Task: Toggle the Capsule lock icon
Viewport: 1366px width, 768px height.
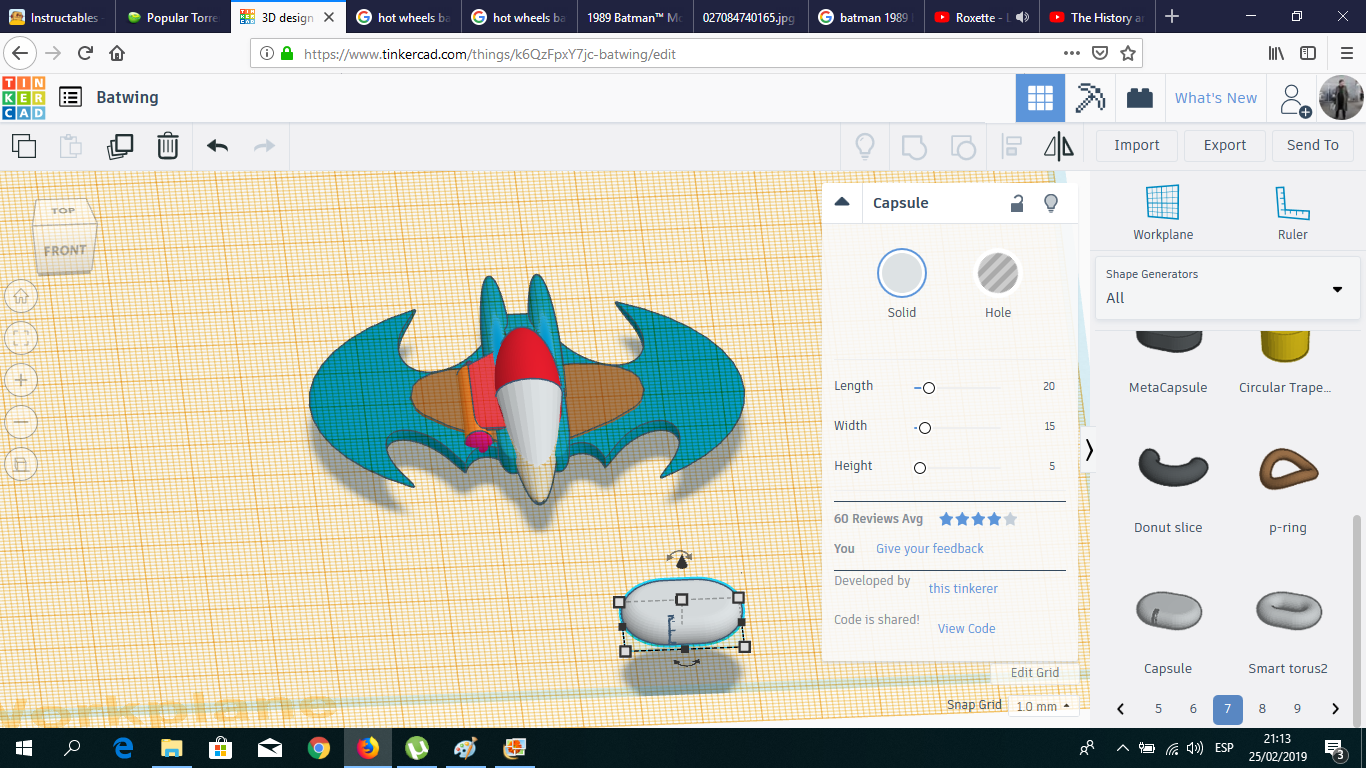Action: click(x=1017, y=203)
